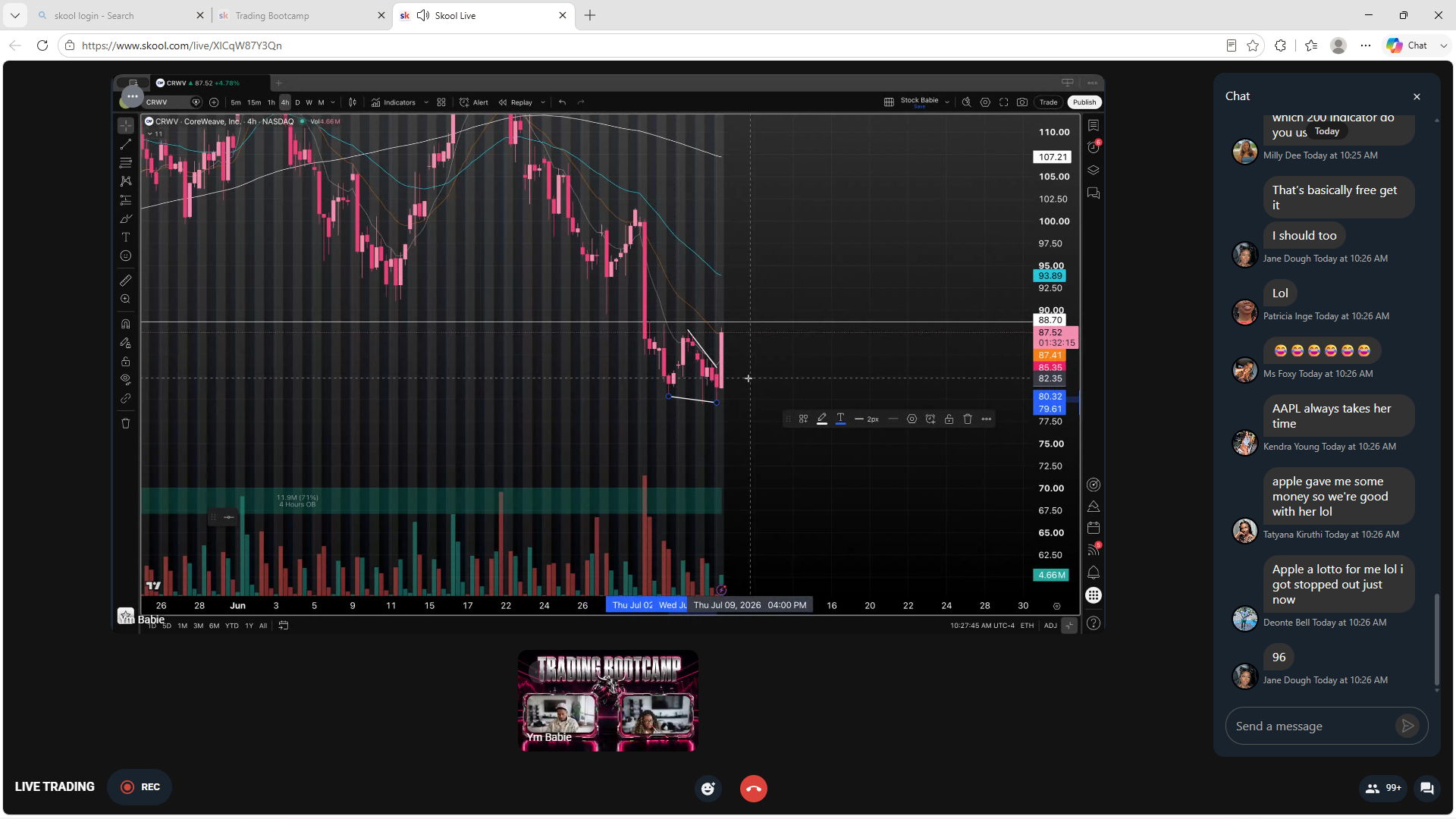
Task: Create an Alert from the chart toolbar
Action: coord(474,102)
